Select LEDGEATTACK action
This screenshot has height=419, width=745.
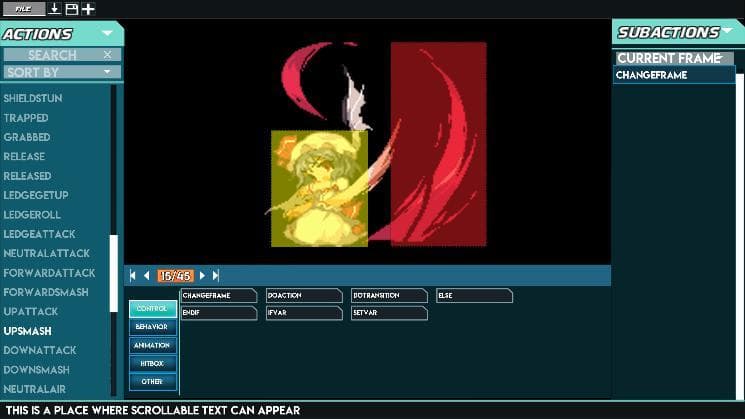tap(39, 234)
